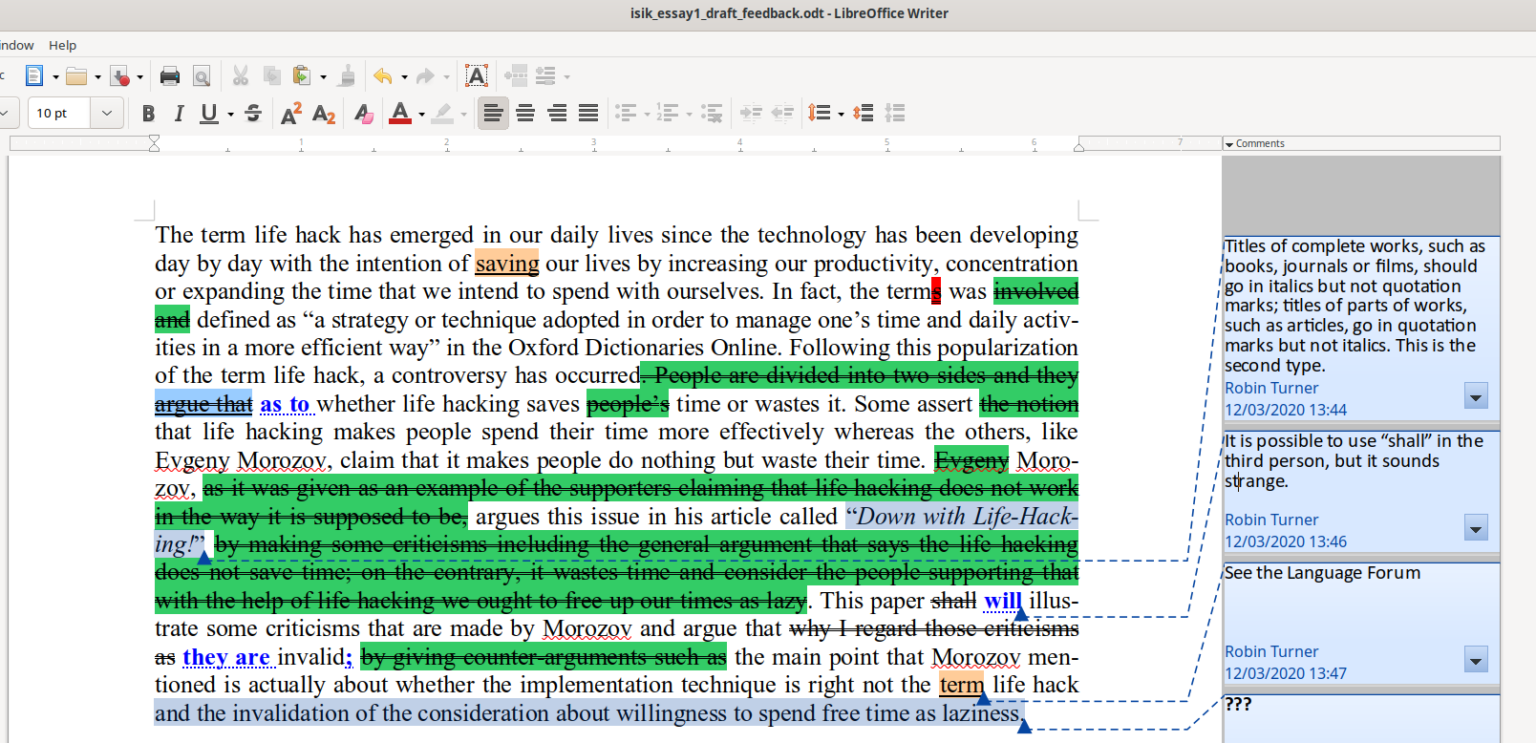Open menu for the 13:44 comment
1536x743 pixels.
tap(1475, 397)
